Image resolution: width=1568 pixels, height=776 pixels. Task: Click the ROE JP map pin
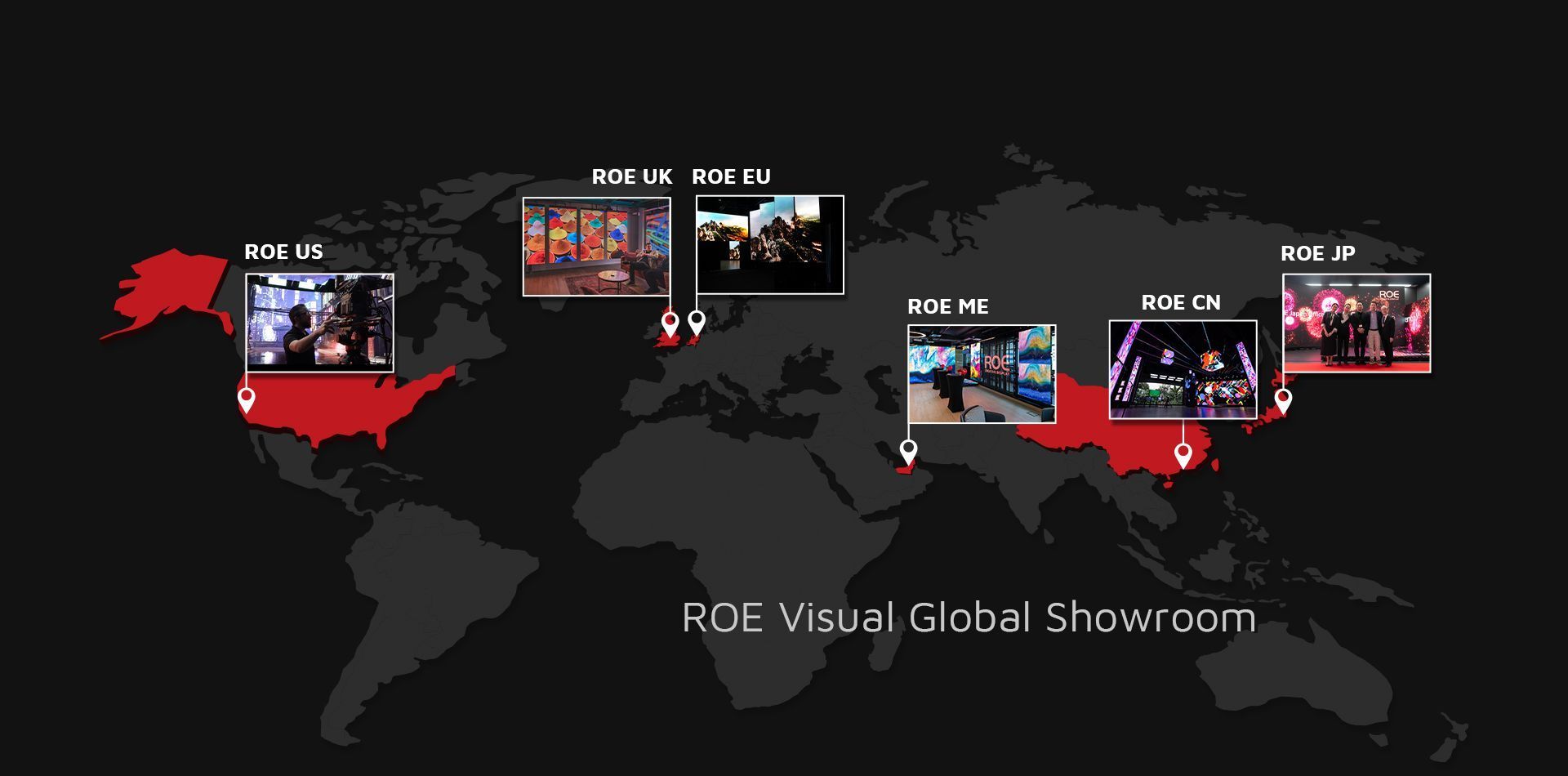coord(1284,401)
